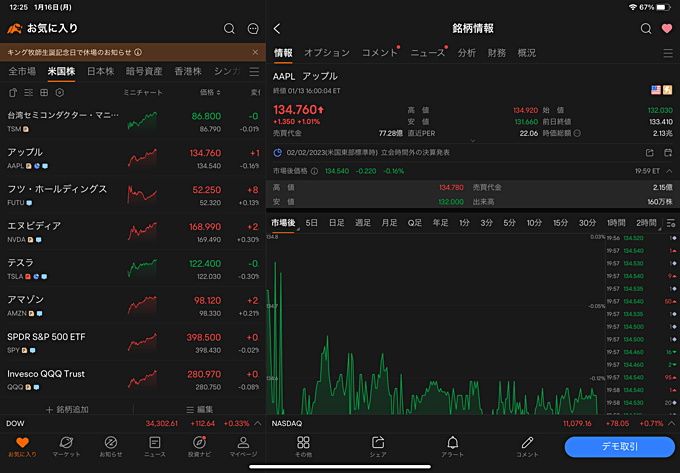Open the マイページ bottom nav icon
Image resolution: width=680 pixels, height=473 pixels.
(243, 447)
